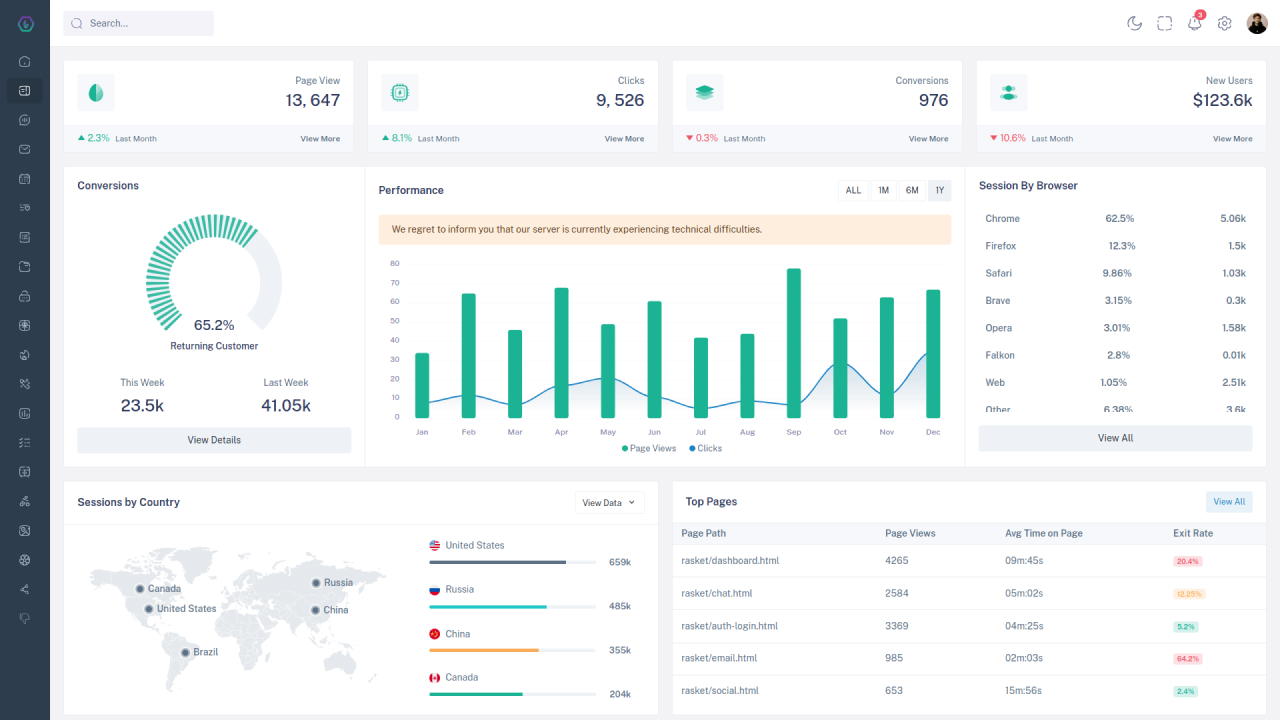This screenshot has width=1280, height=720.
Task: Select the Calendar icon in the sidebar
Action: [25, 178]
